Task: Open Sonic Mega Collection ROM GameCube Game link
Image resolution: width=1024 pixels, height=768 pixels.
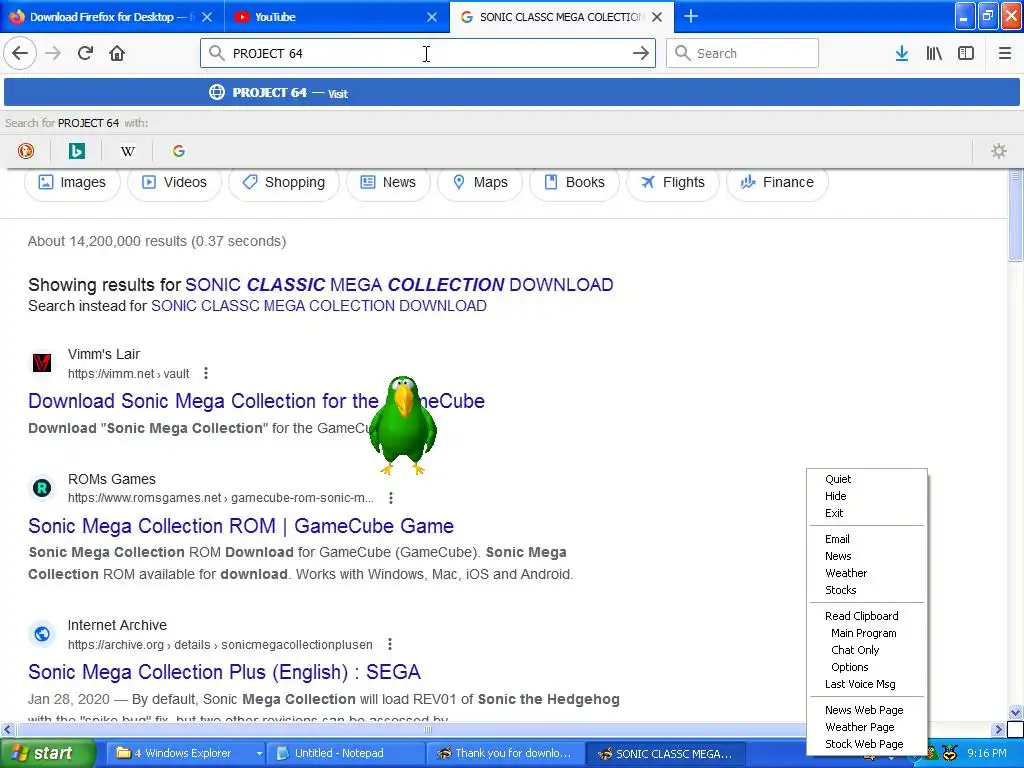Action: coord(241,526)
